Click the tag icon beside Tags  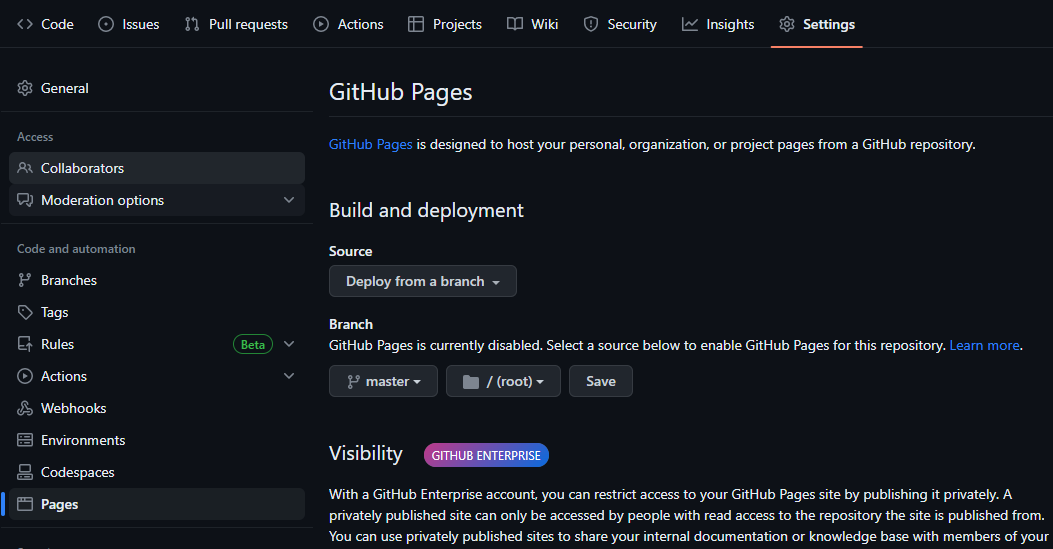pyautogui.click(x=25, y=312)
